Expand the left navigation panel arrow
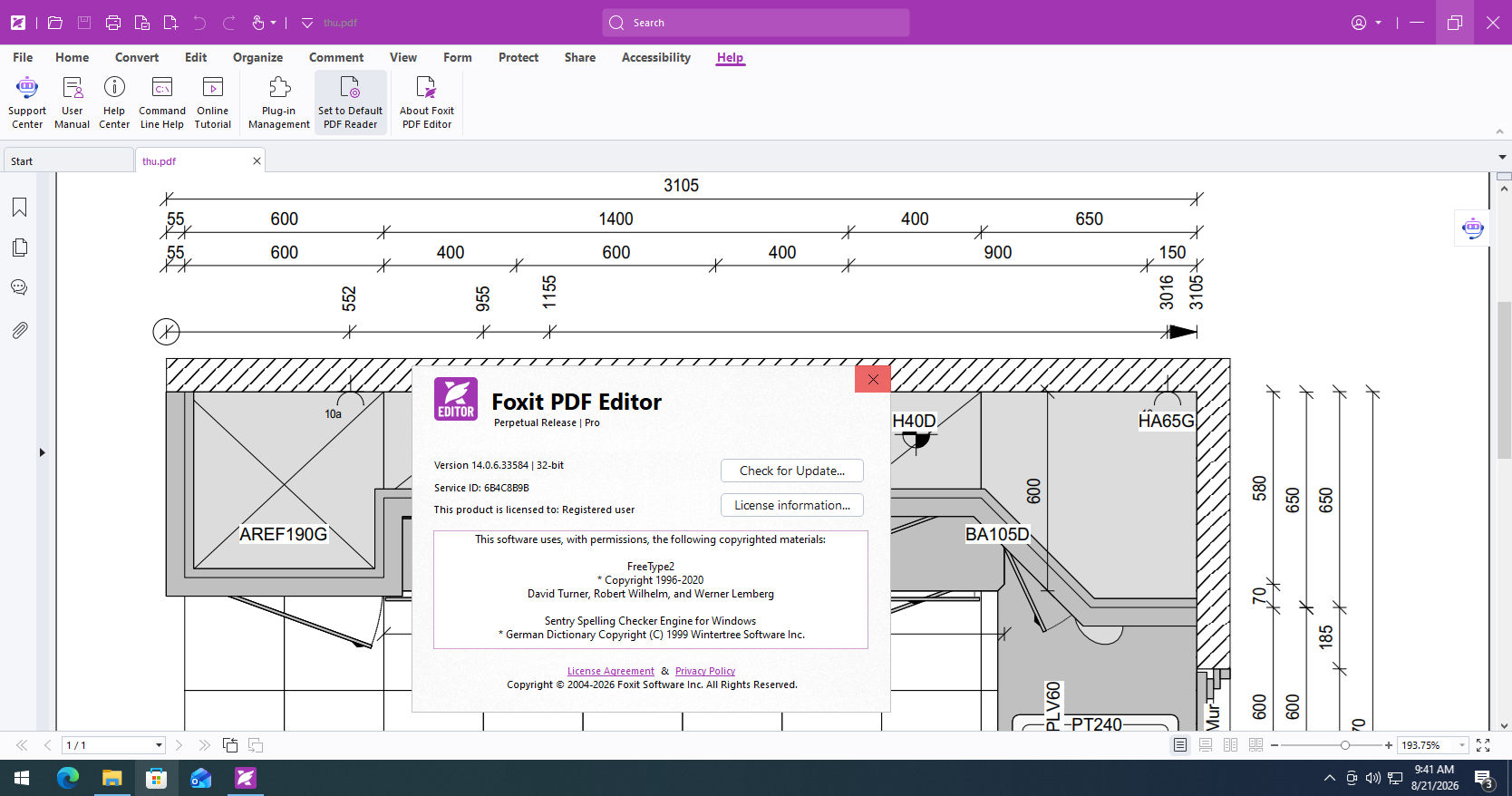The width and height of the screenshot is (1512, 796). click(42, 452)
